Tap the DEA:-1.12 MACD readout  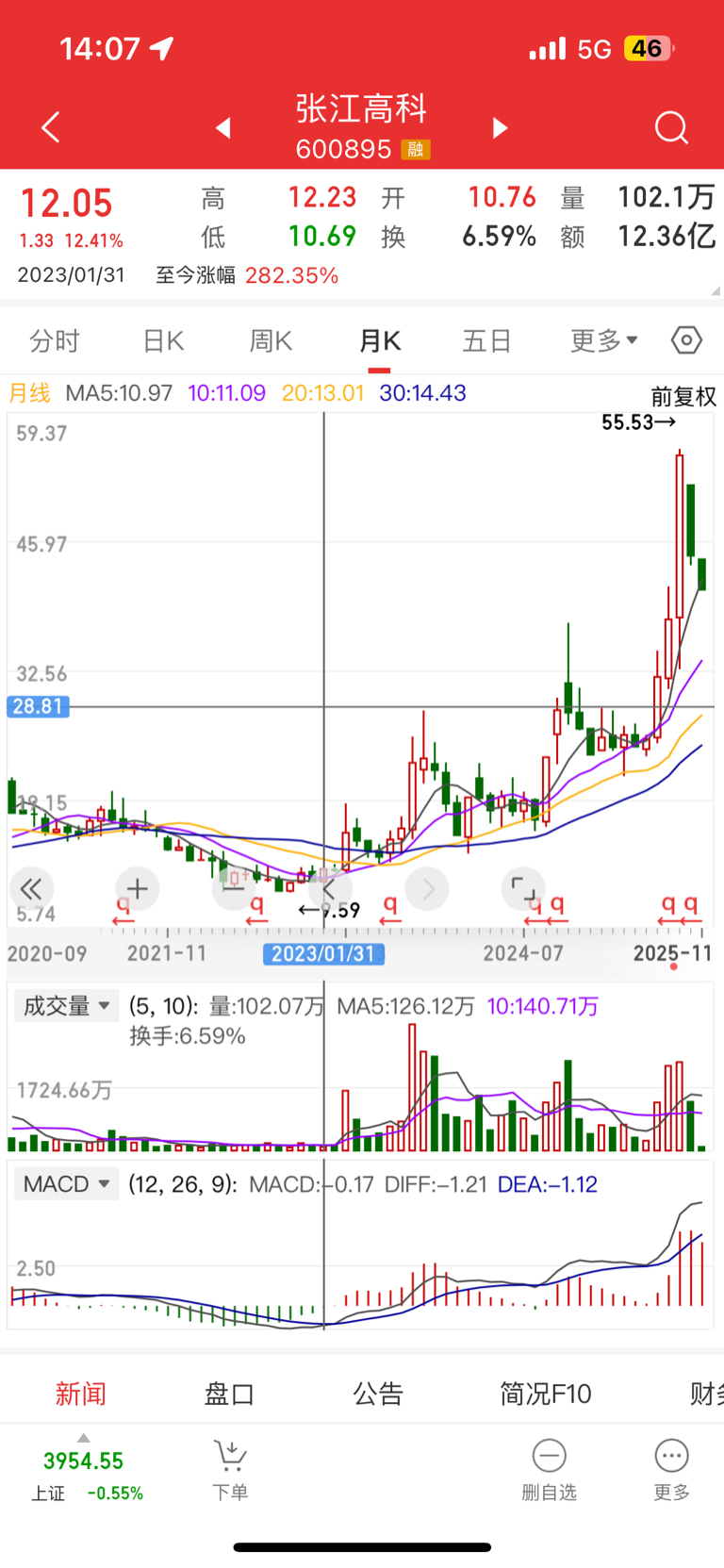pos(547,1184)
